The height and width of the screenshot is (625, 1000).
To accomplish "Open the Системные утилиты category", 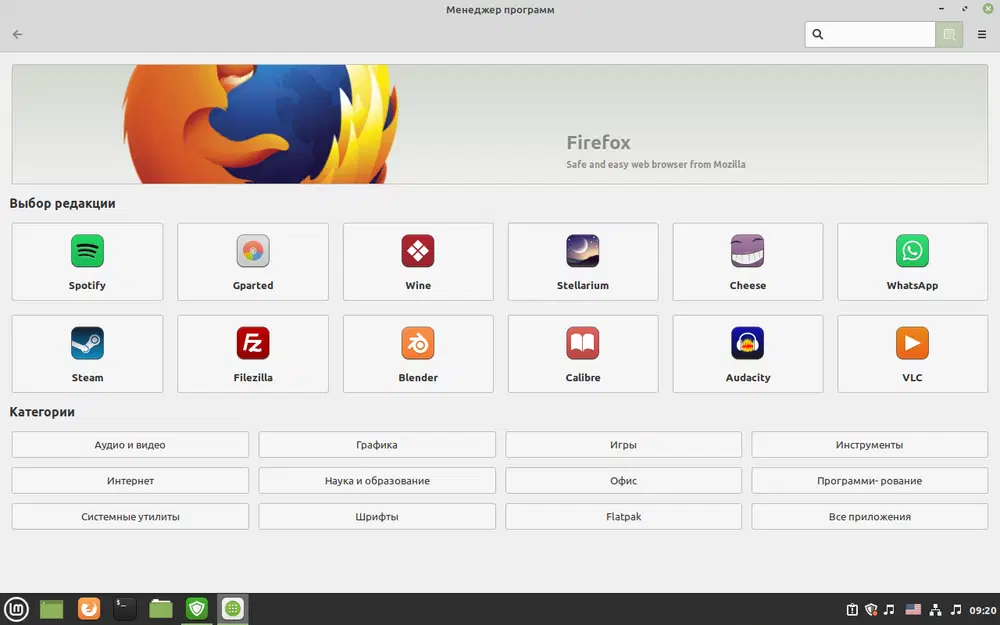I will pyautogui.click(x=130, y=516).
